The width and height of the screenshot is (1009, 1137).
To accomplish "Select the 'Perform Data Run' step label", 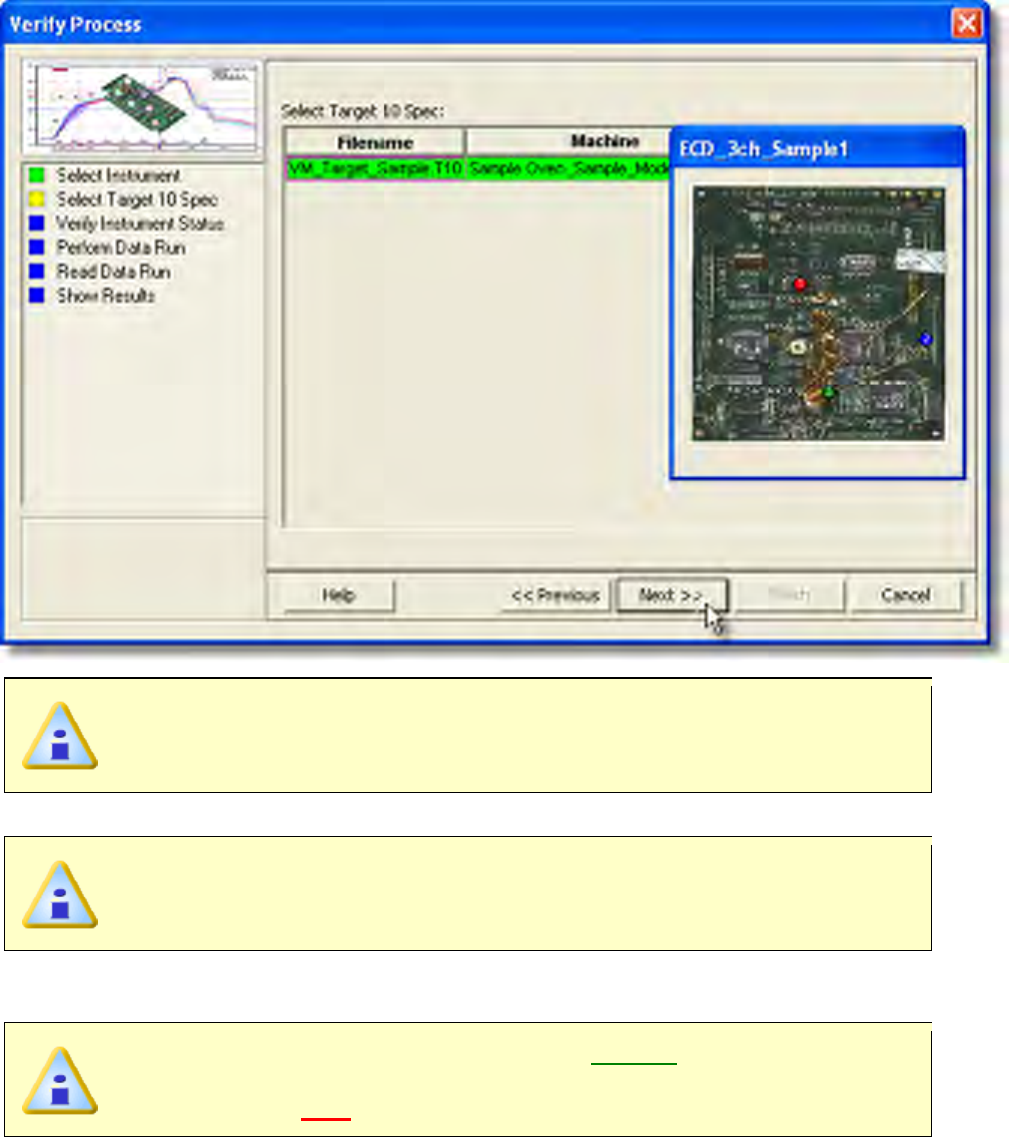I will 121,248.
